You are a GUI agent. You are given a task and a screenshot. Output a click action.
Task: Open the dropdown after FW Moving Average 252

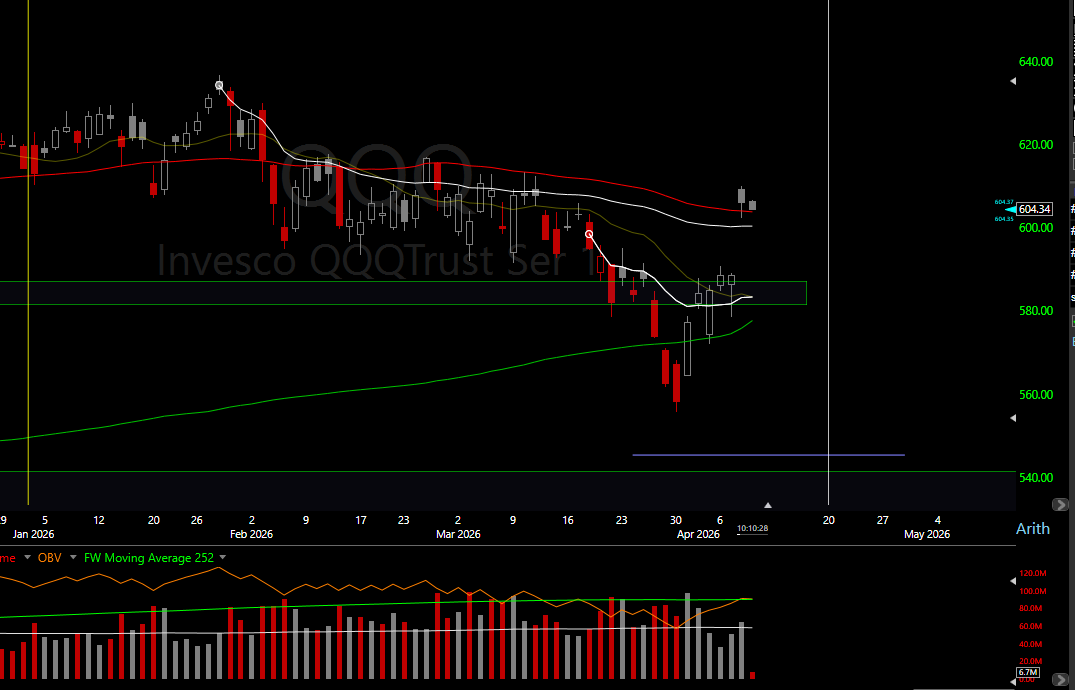223,558
